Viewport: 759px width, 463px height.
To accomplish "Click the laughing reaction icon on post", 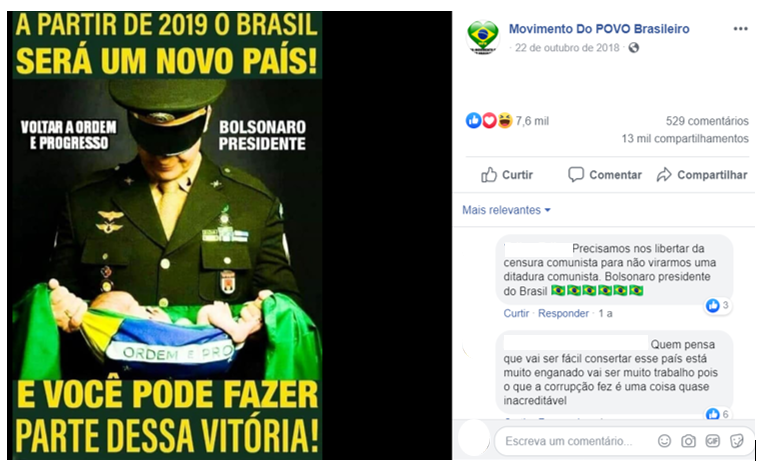I will point(505,120).
